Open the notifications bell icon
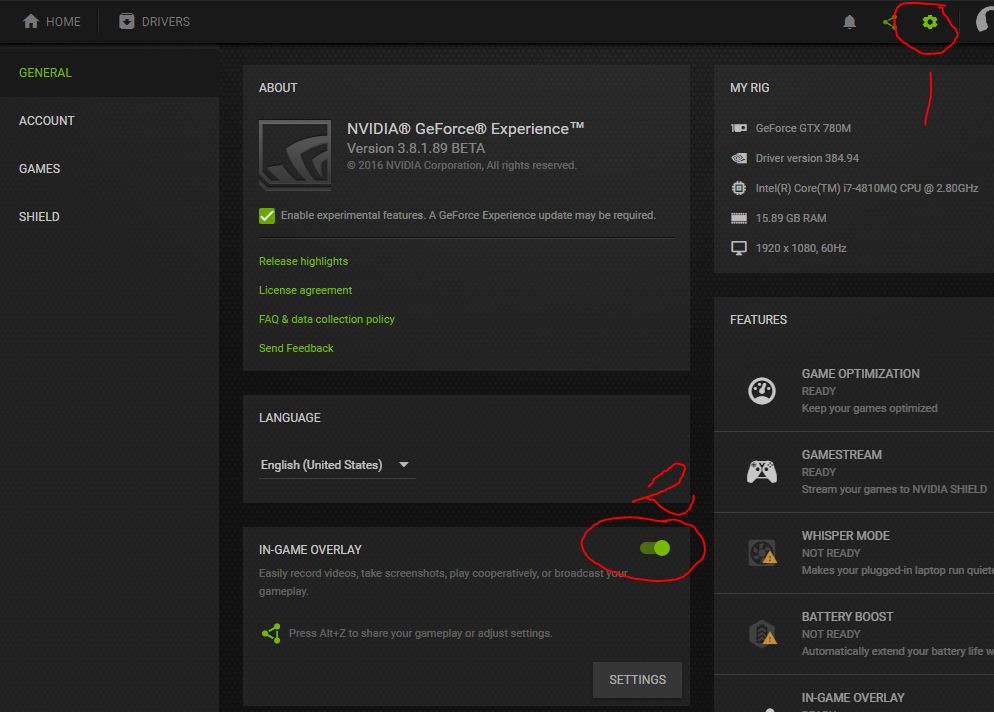 [849, 22]
